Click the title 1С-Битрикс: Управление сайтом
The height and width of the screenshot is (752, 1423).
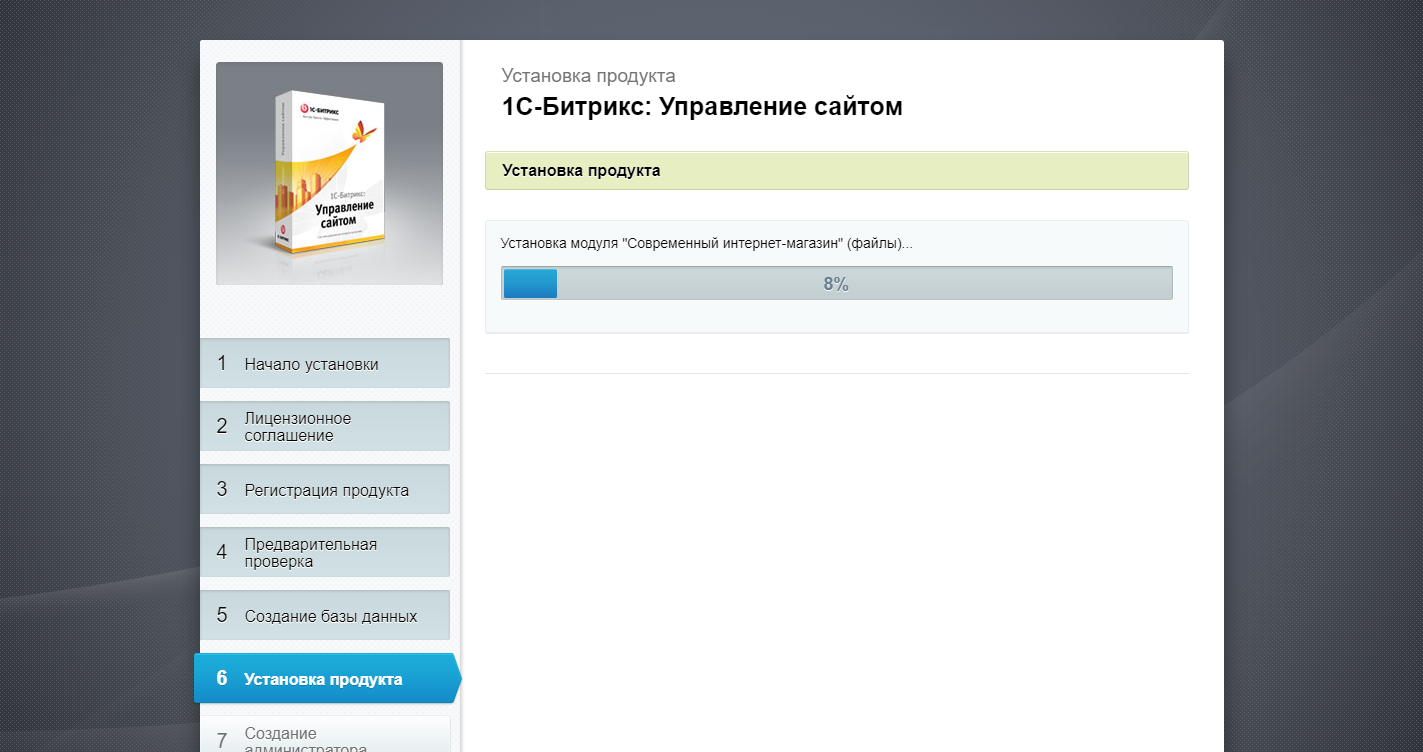point(702,106)
